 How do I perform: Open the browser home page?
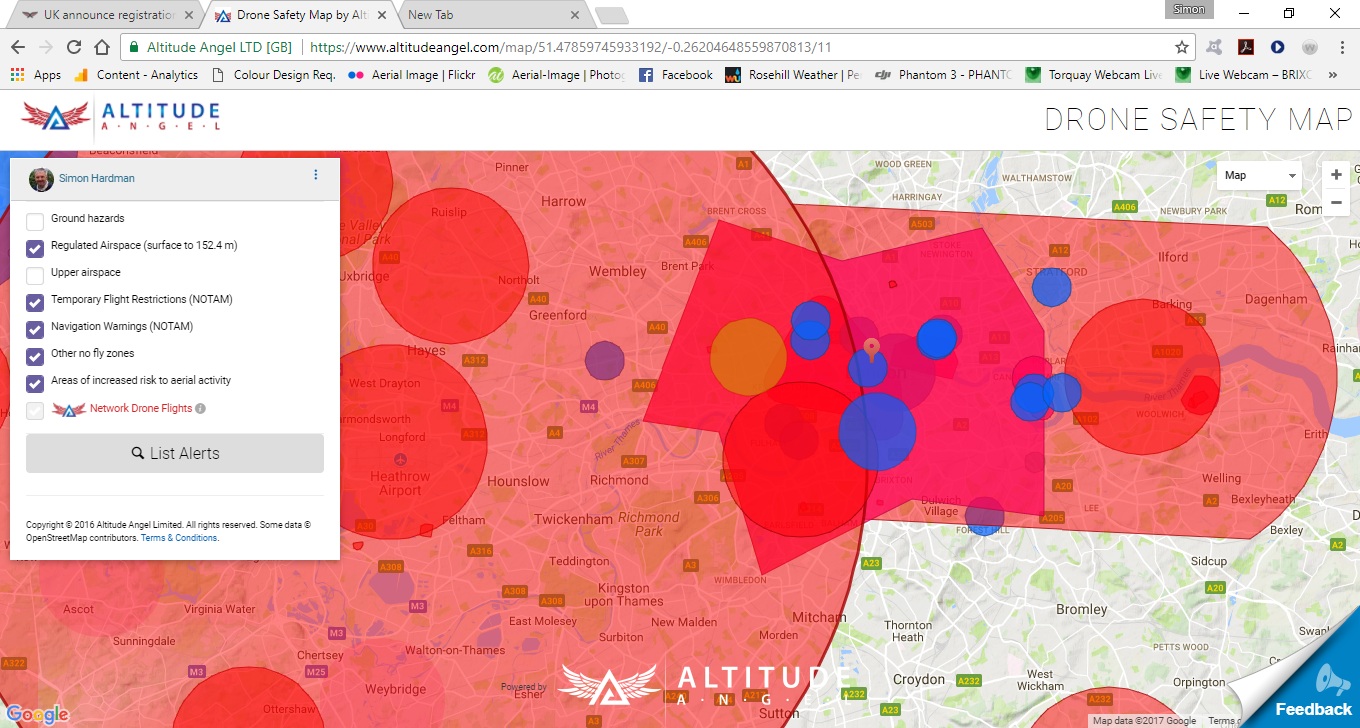(101, 47)
